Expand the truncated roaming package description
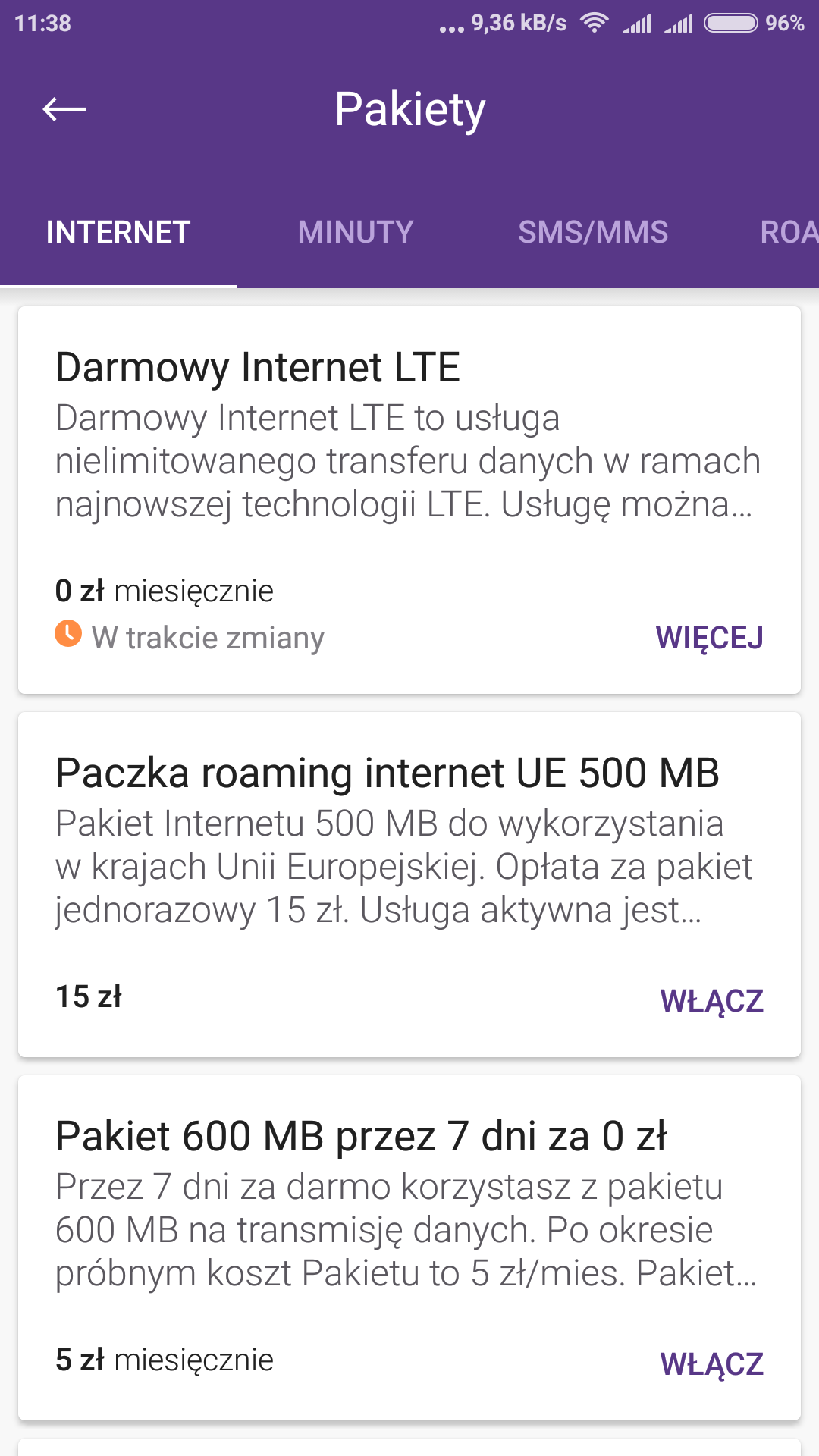819x1456 pixels. [403, 867]
